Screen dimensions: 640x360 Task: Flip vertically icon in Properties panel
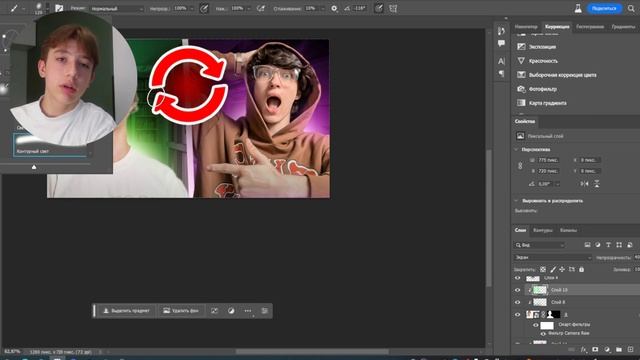pos(597,184)
